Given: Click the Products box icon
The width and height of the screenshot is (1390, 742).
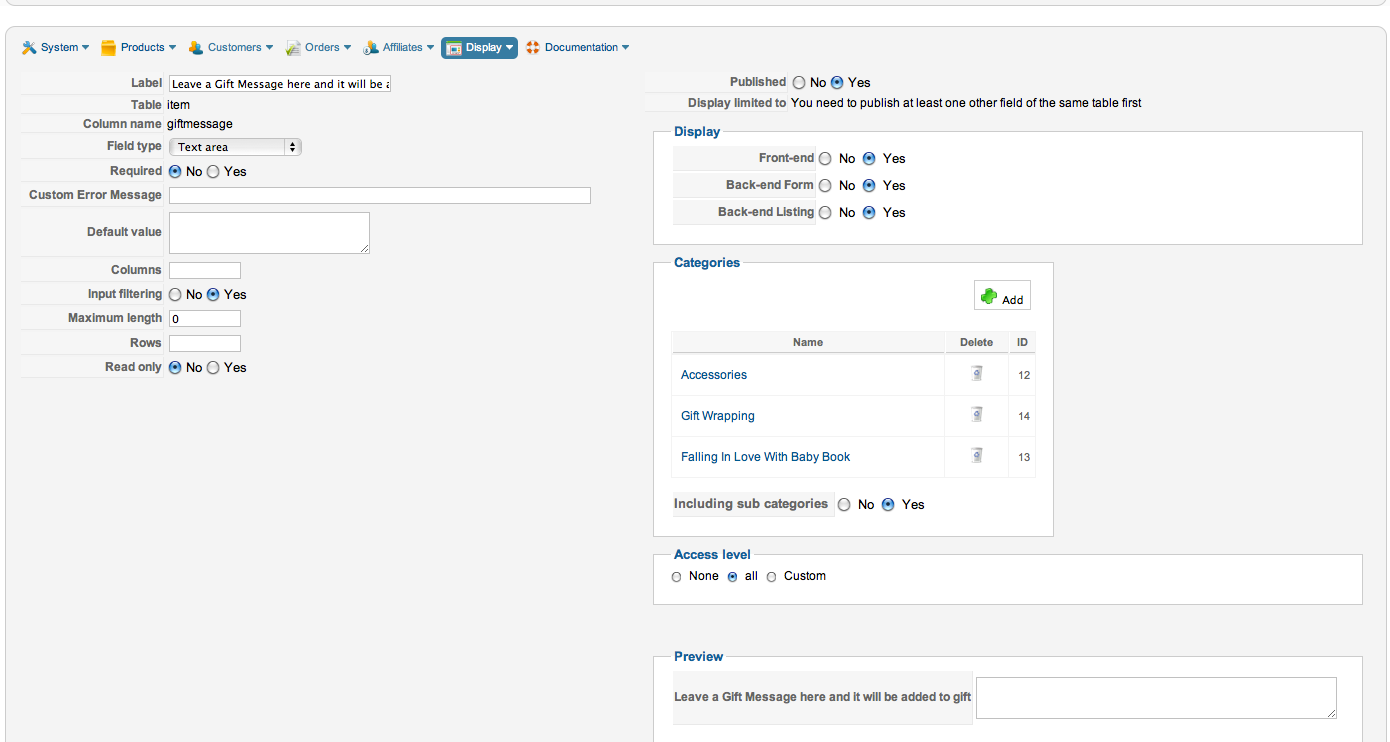Looking at the screenshot, I should (109, 48).
